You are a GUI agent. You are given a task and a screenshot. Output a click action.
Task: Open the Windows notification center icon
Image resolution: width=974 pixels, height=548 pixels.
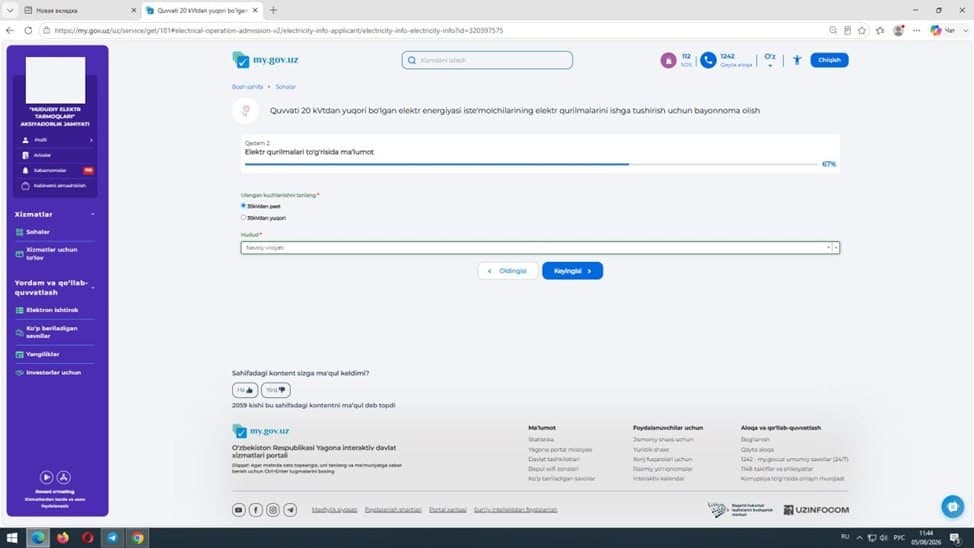[955, 538]
